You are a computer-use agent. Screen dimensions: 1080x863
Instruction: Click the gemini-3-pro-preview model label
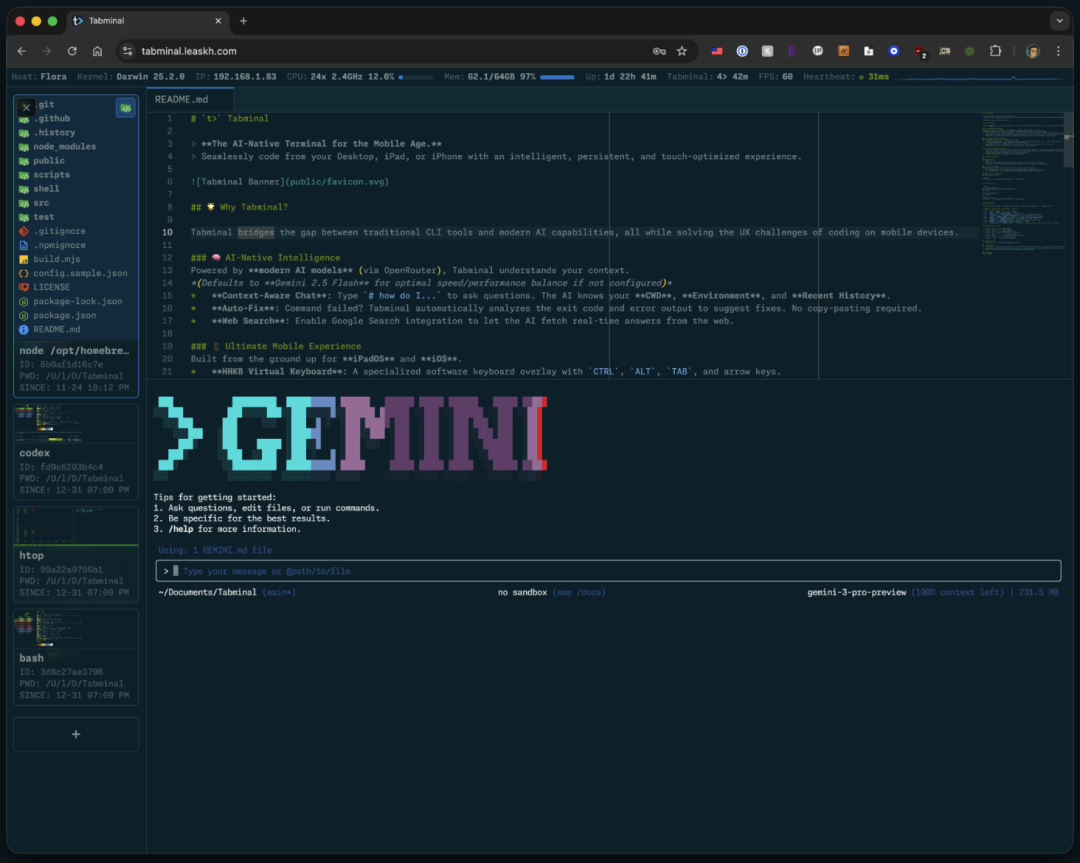coord(856,592)
